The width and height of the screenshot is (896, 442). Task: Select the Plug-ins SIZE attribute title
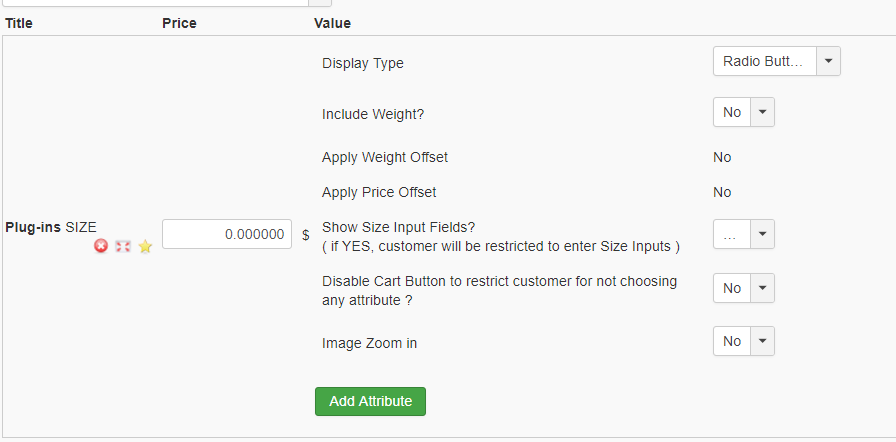pos(51,227)
